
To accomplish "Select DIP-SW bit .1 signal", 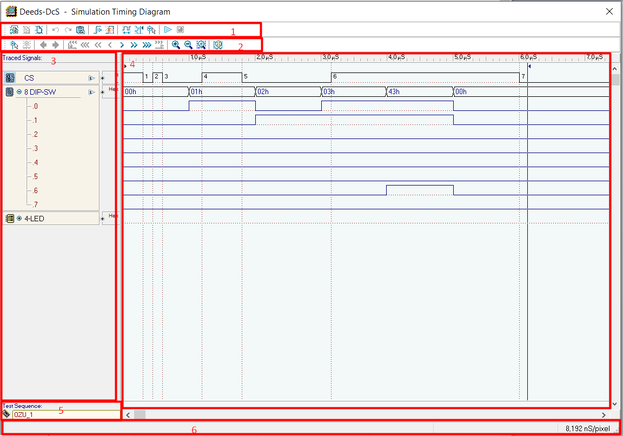I will (x=35, y=120).
